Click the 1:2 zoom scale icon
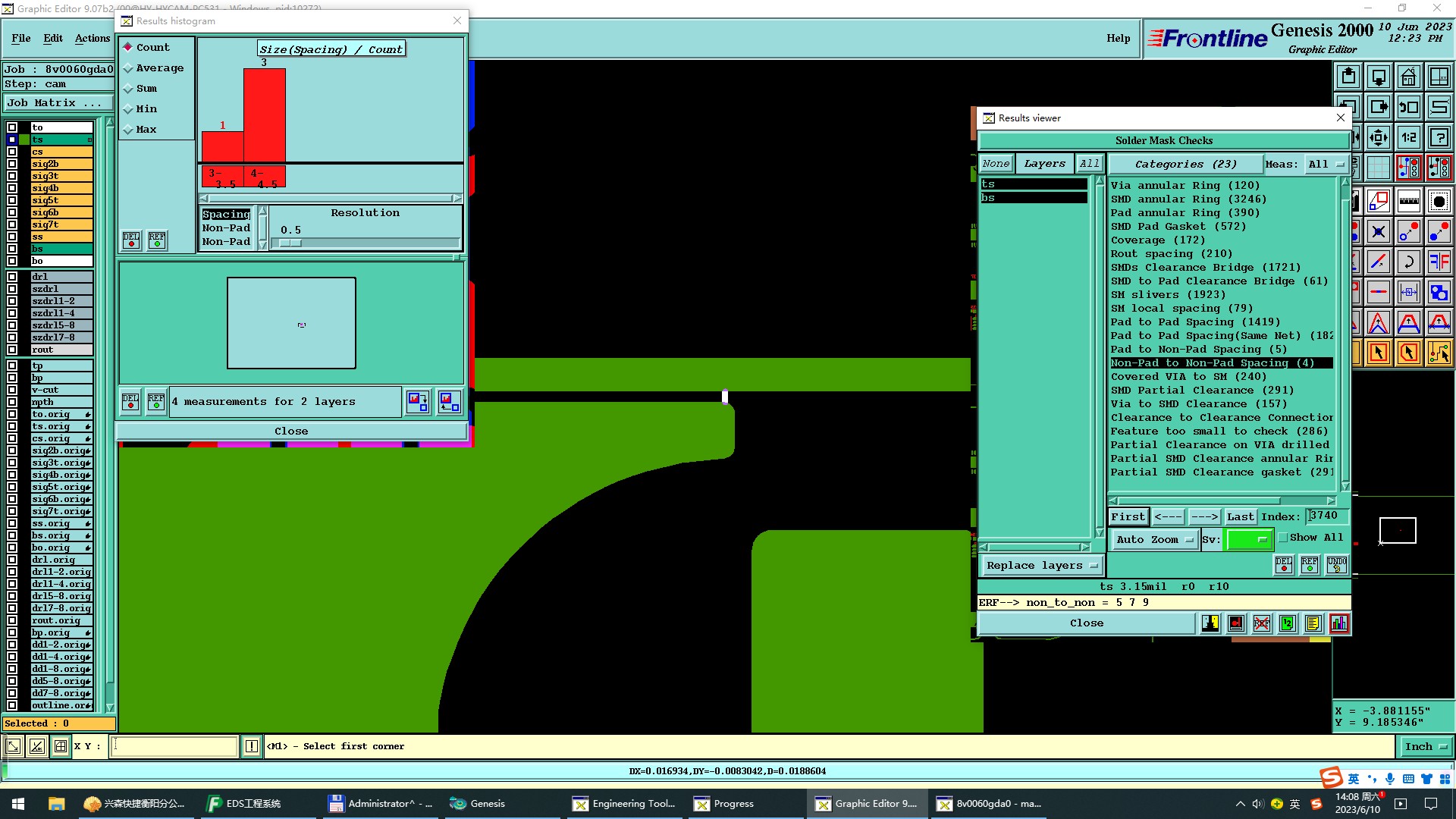The height and width of the screenshot is (819, 1456). click(1408, 137)
